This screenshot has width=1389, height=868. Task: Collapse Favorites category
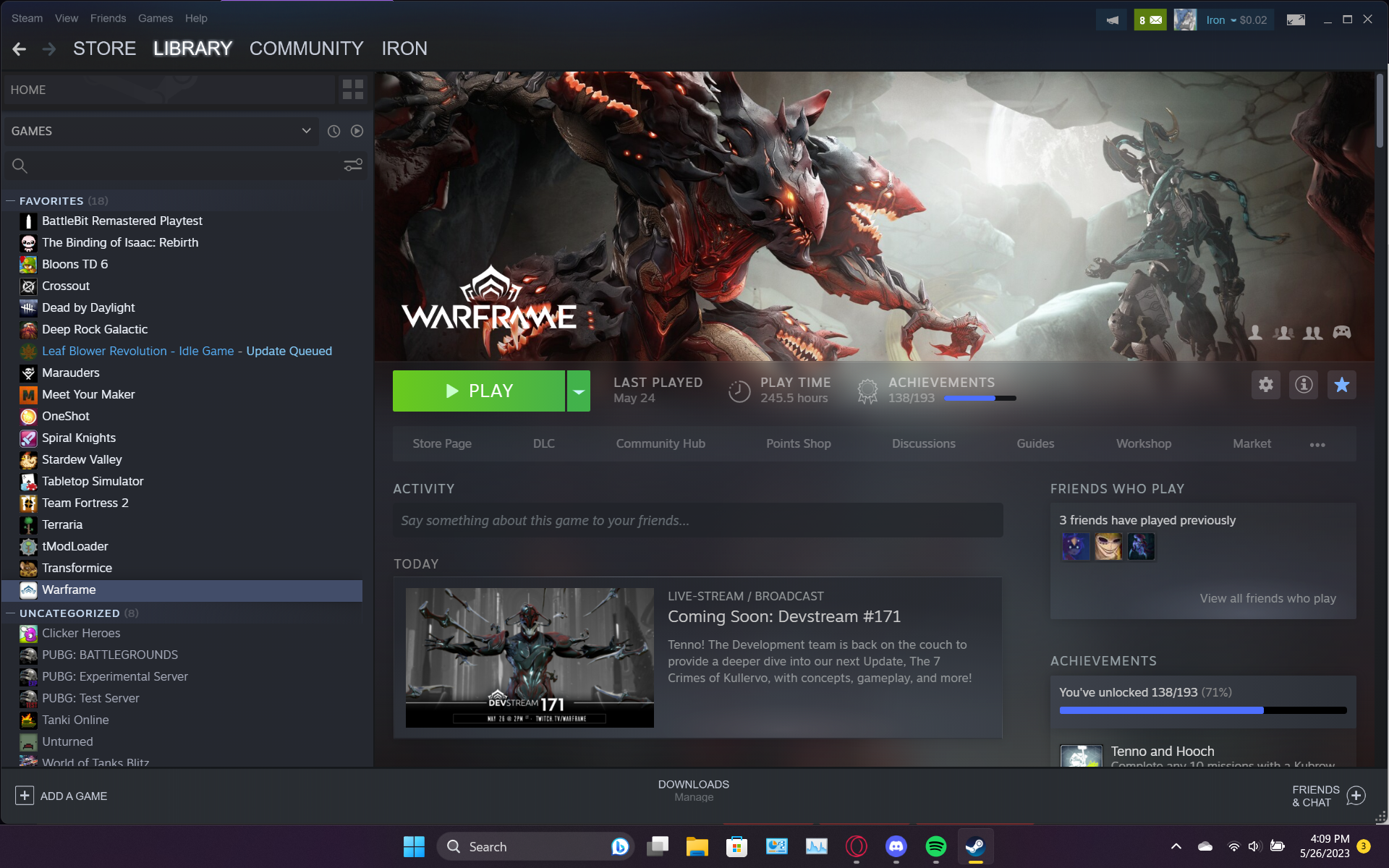(x=10, y=201)
